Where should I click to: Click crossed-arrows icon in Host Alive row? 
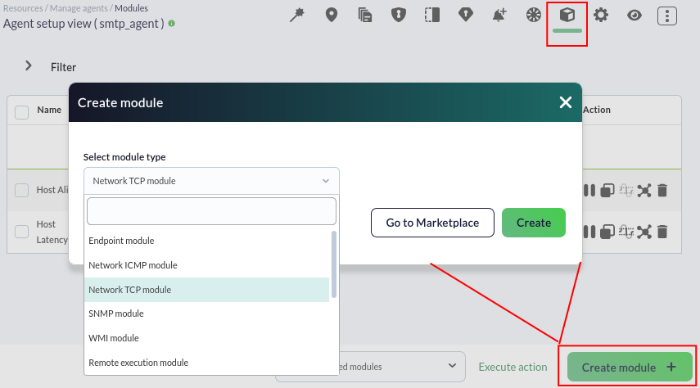(x=644, y=191)
